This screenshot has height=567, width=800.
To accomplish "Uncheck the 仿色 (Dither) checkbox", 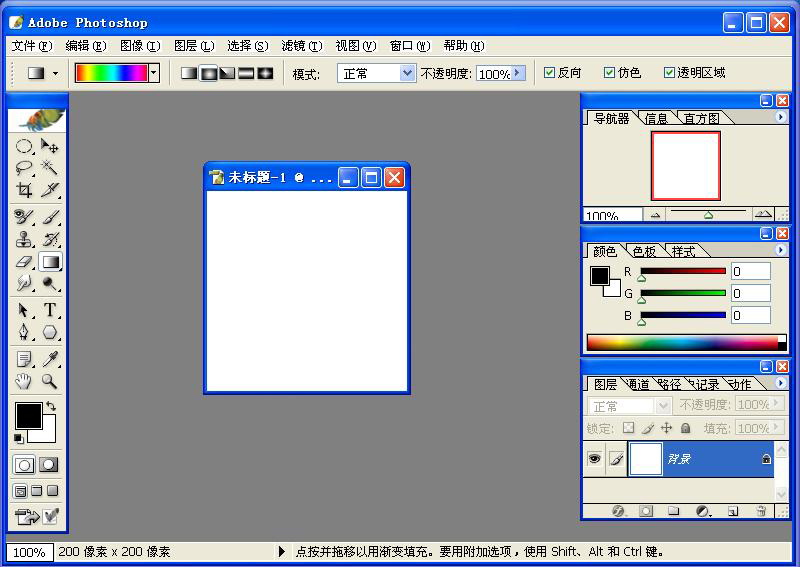I will (609, 73).
